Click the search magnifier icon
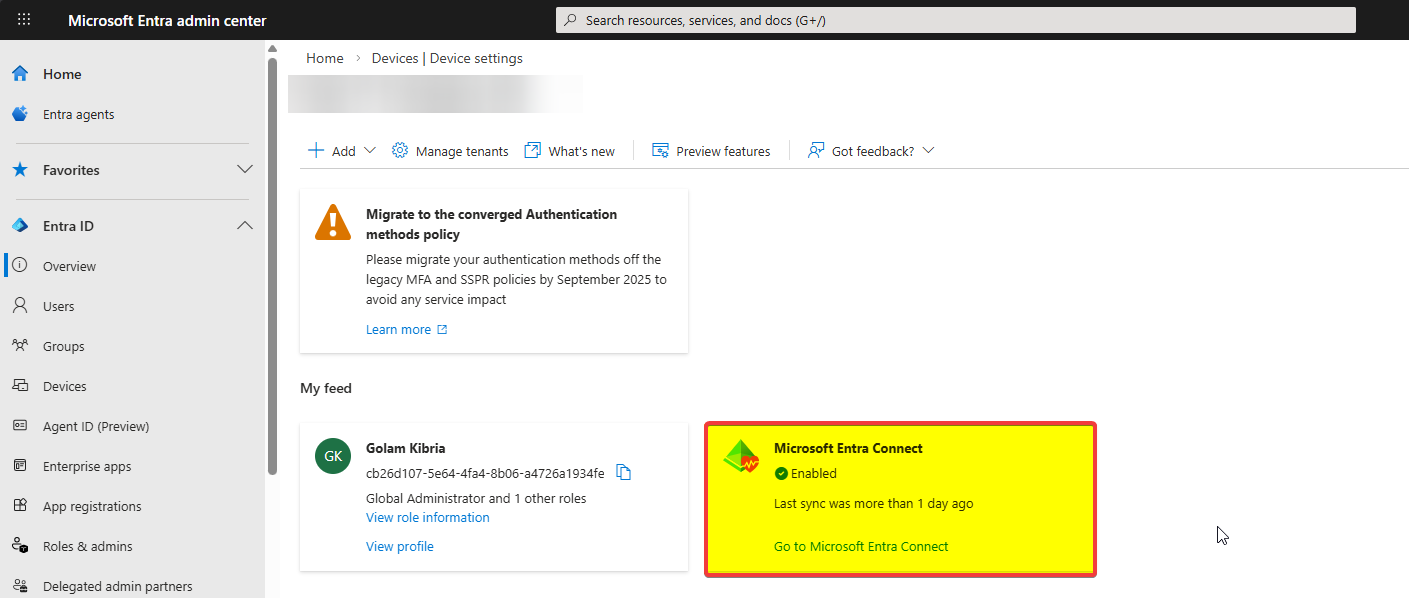The height and width of the screenshot is (598, 1409). (571, 20)
